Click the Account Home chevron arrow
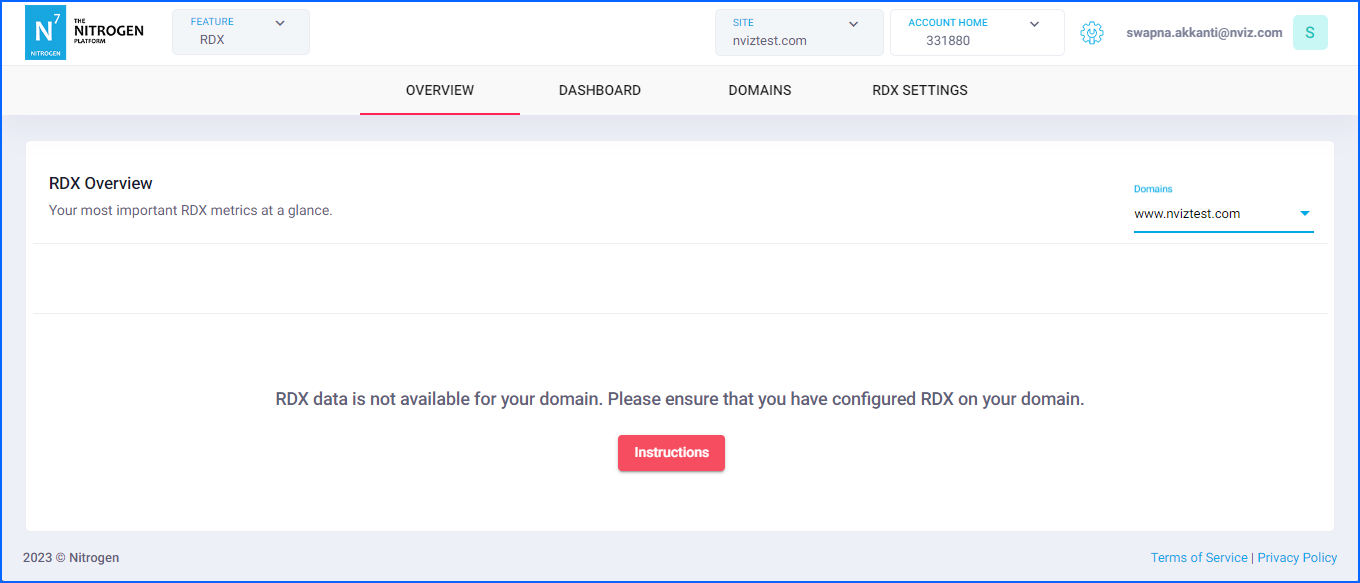Screen dimensions: 1360x583 [1034, 24]
